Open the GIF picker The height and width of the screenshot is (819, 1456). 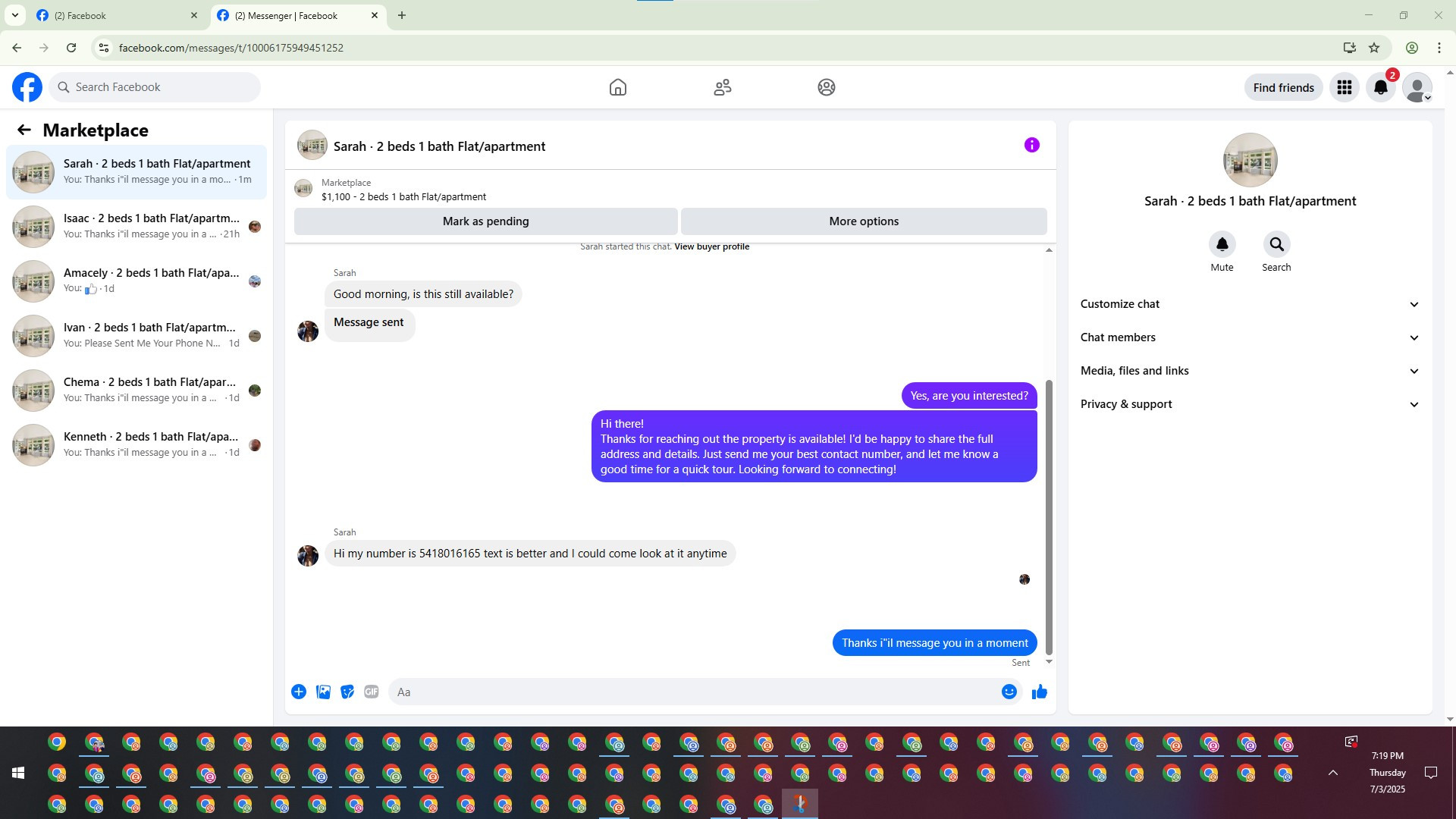coord(371,692)
